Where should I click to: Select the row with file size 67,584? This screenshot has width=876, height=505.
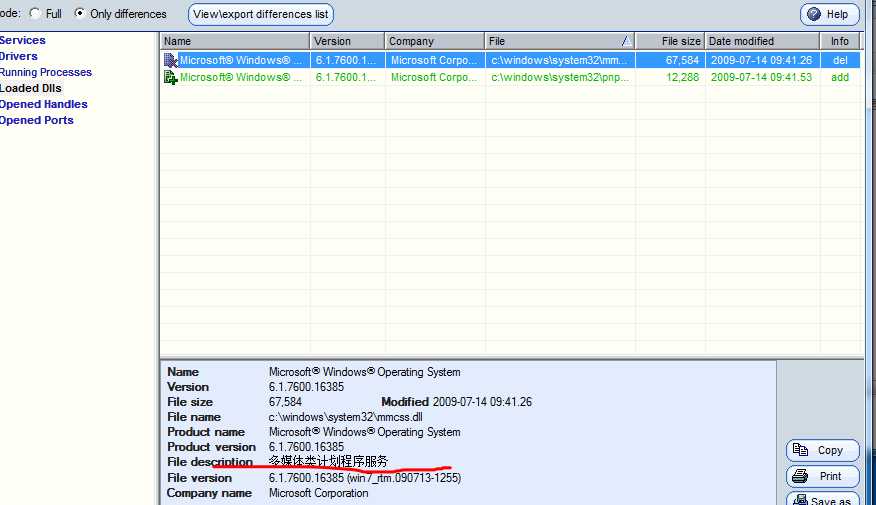coord(510,60)
